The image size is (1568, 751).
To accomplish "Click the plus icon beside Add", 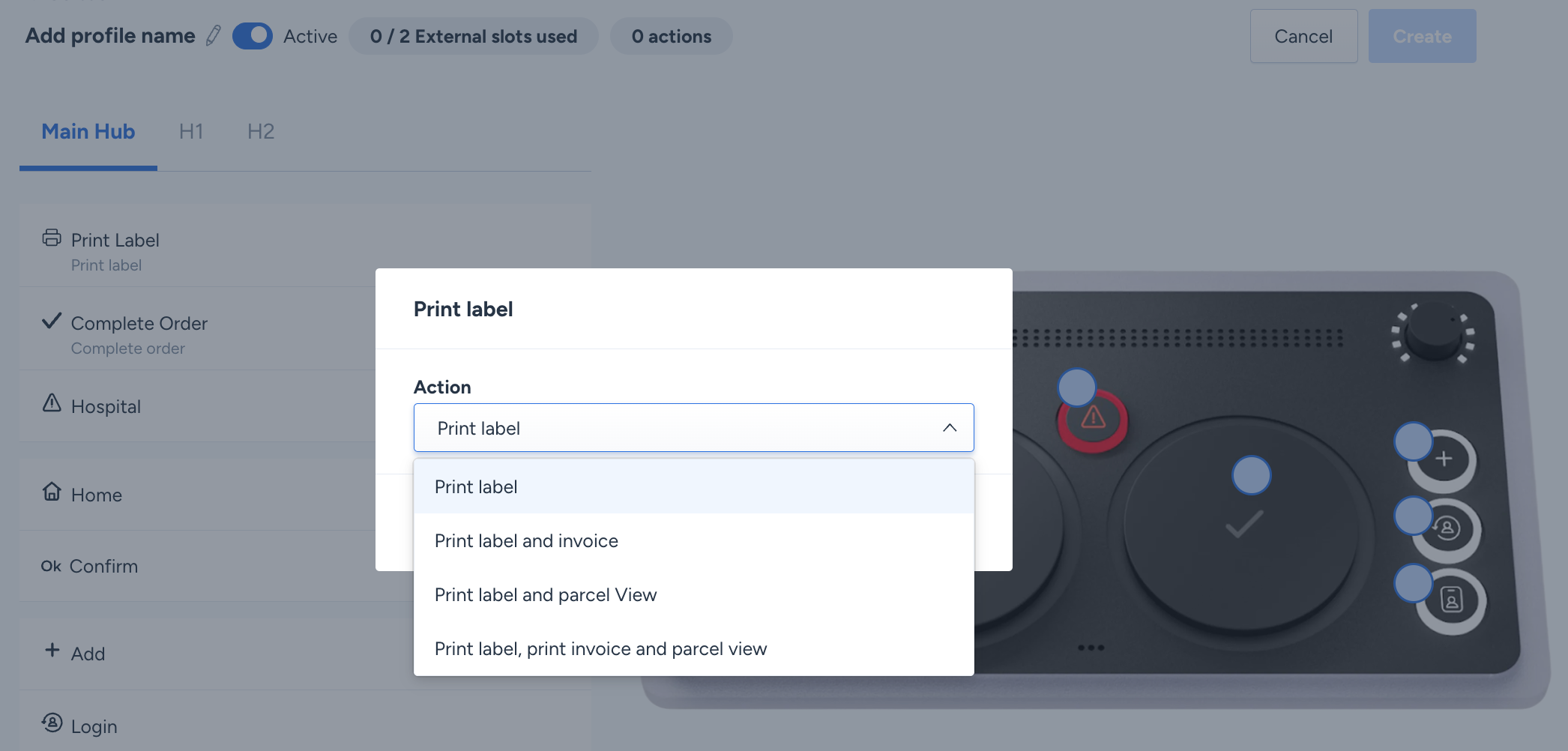I will coord(52,650).
